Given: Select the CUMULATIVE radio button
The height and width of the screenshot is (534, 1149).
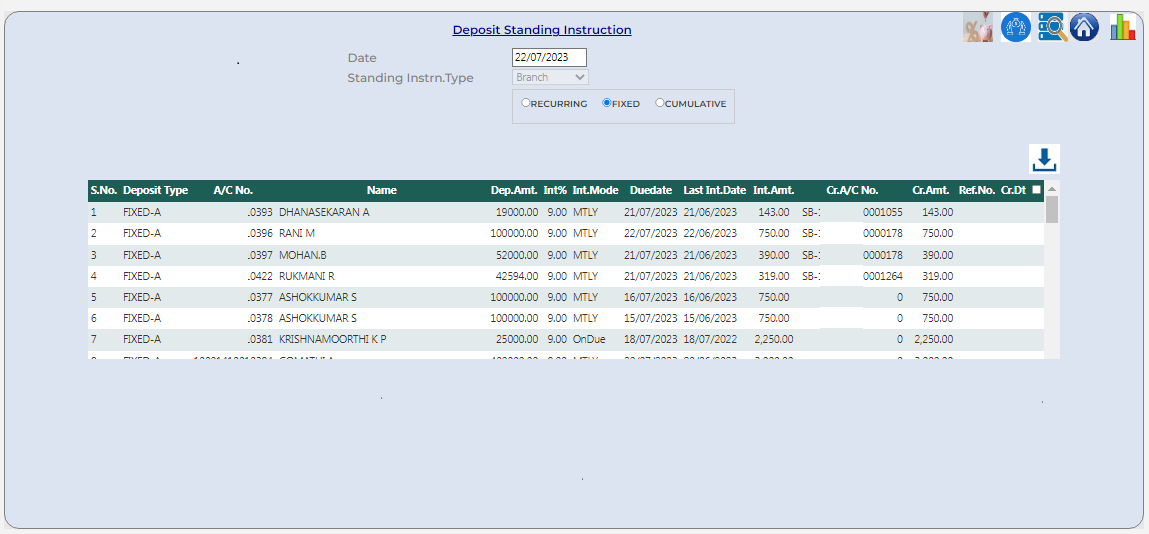Looking at the screenshot, I should click(660, 103).
